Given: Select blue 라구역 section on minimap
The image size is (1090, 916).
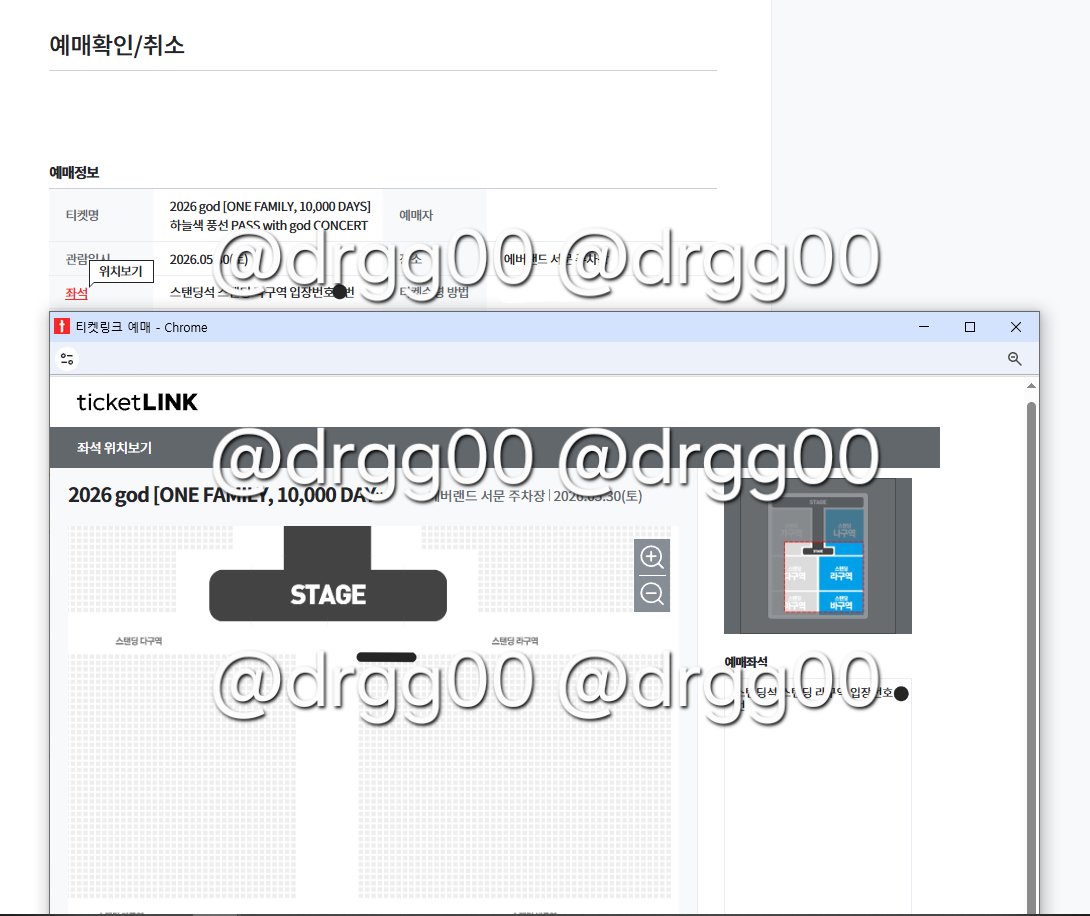Looking at the screenshot, I should click(841, 573).
